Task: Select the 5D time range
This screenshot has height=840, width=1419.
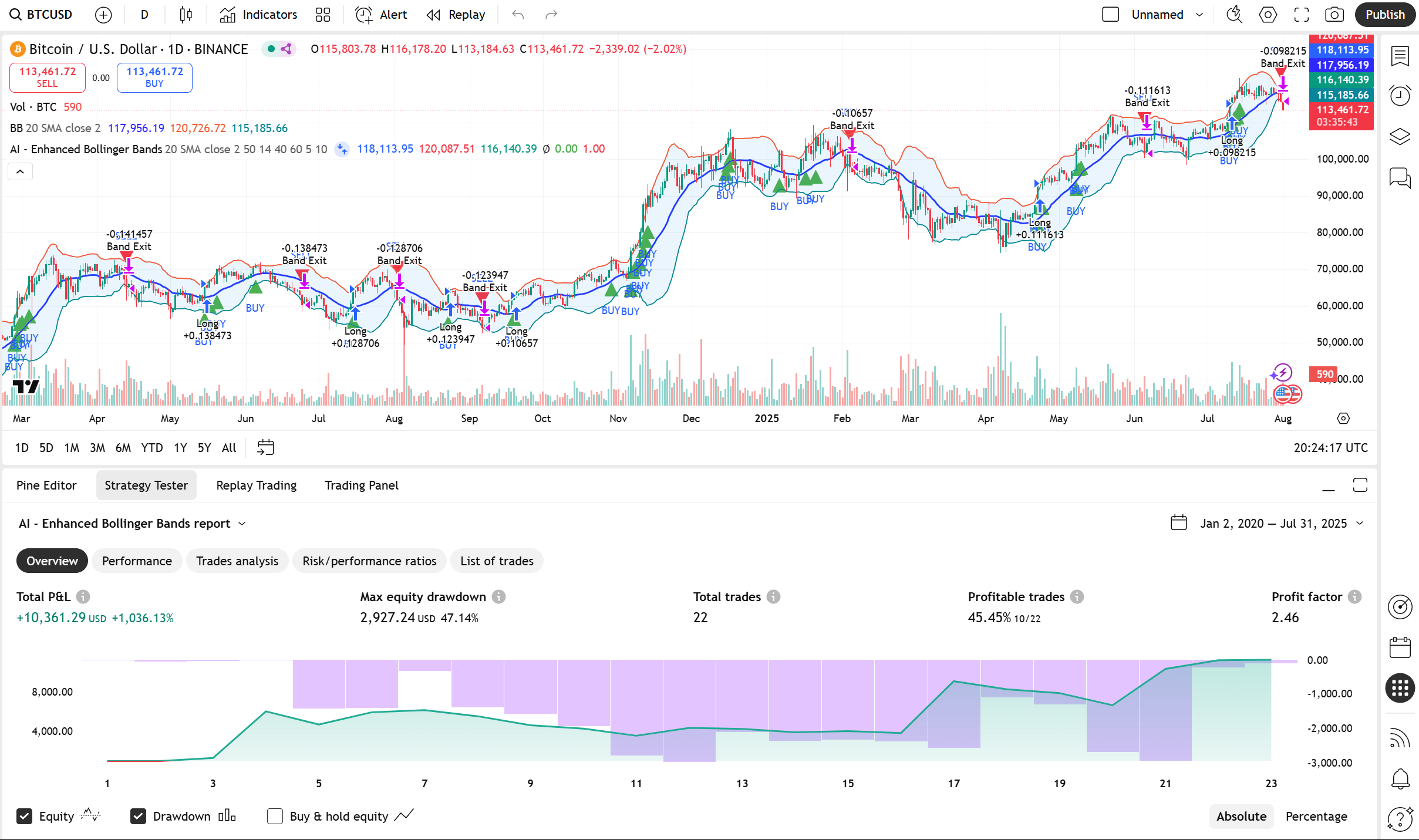Action: point(46,448)
